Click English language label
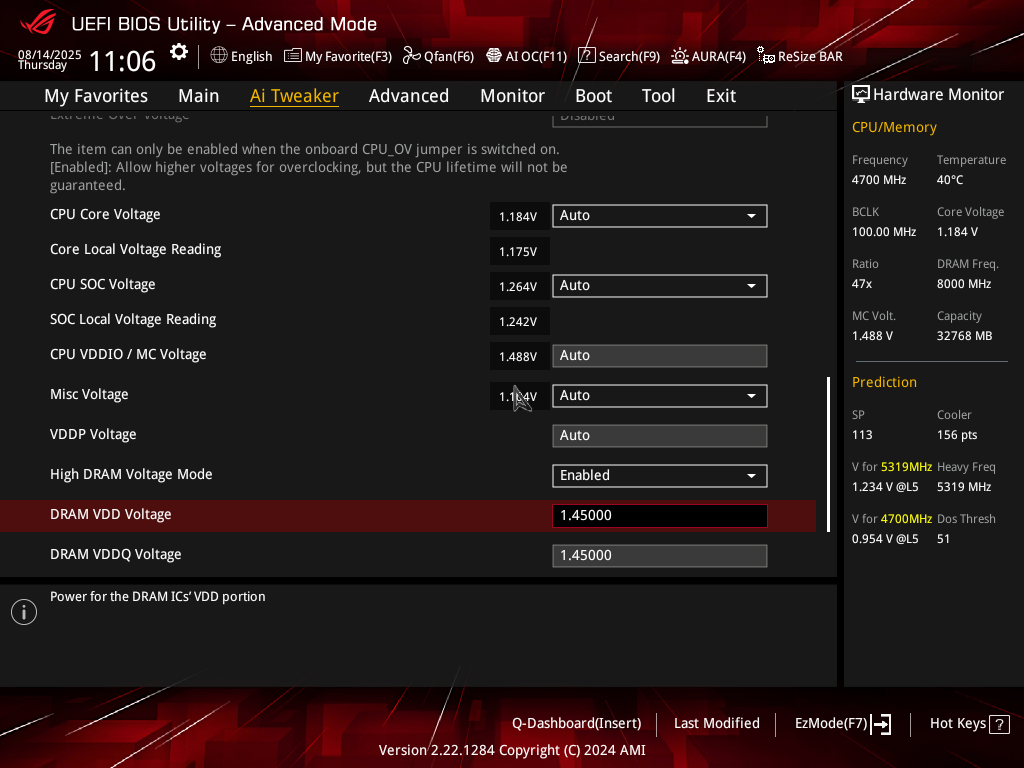This screenshot has height=768, width=1024. point(251,57)
